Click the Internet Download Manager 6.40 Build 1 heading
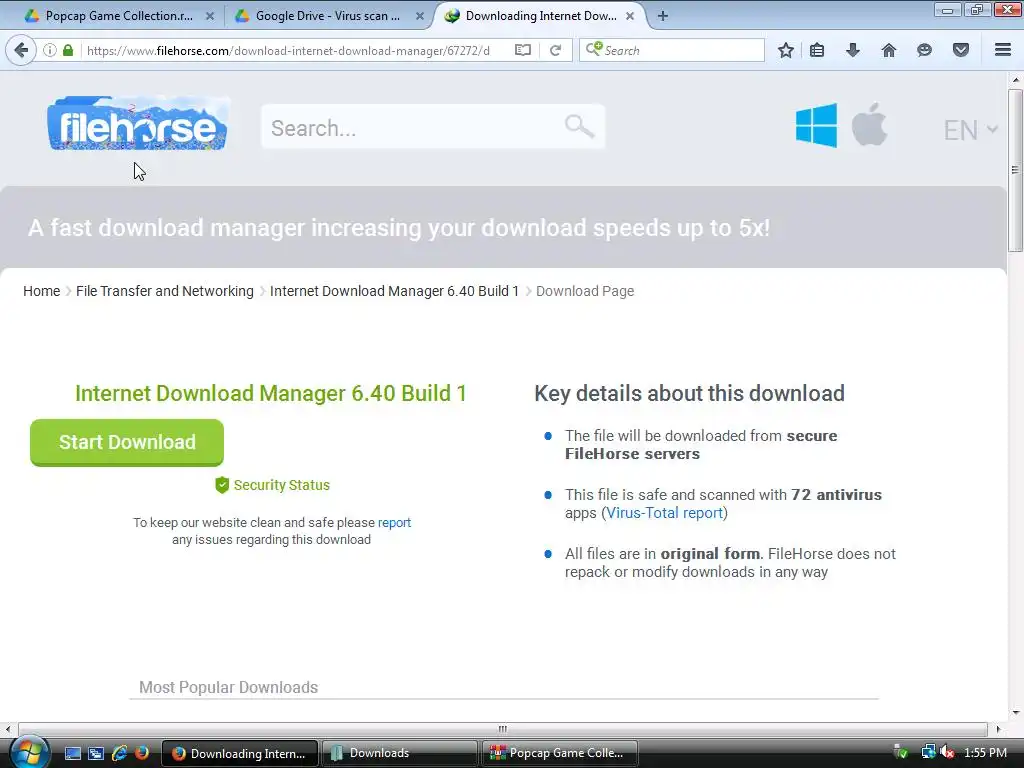Viewport: 1024px width, 768px height. 270,393
